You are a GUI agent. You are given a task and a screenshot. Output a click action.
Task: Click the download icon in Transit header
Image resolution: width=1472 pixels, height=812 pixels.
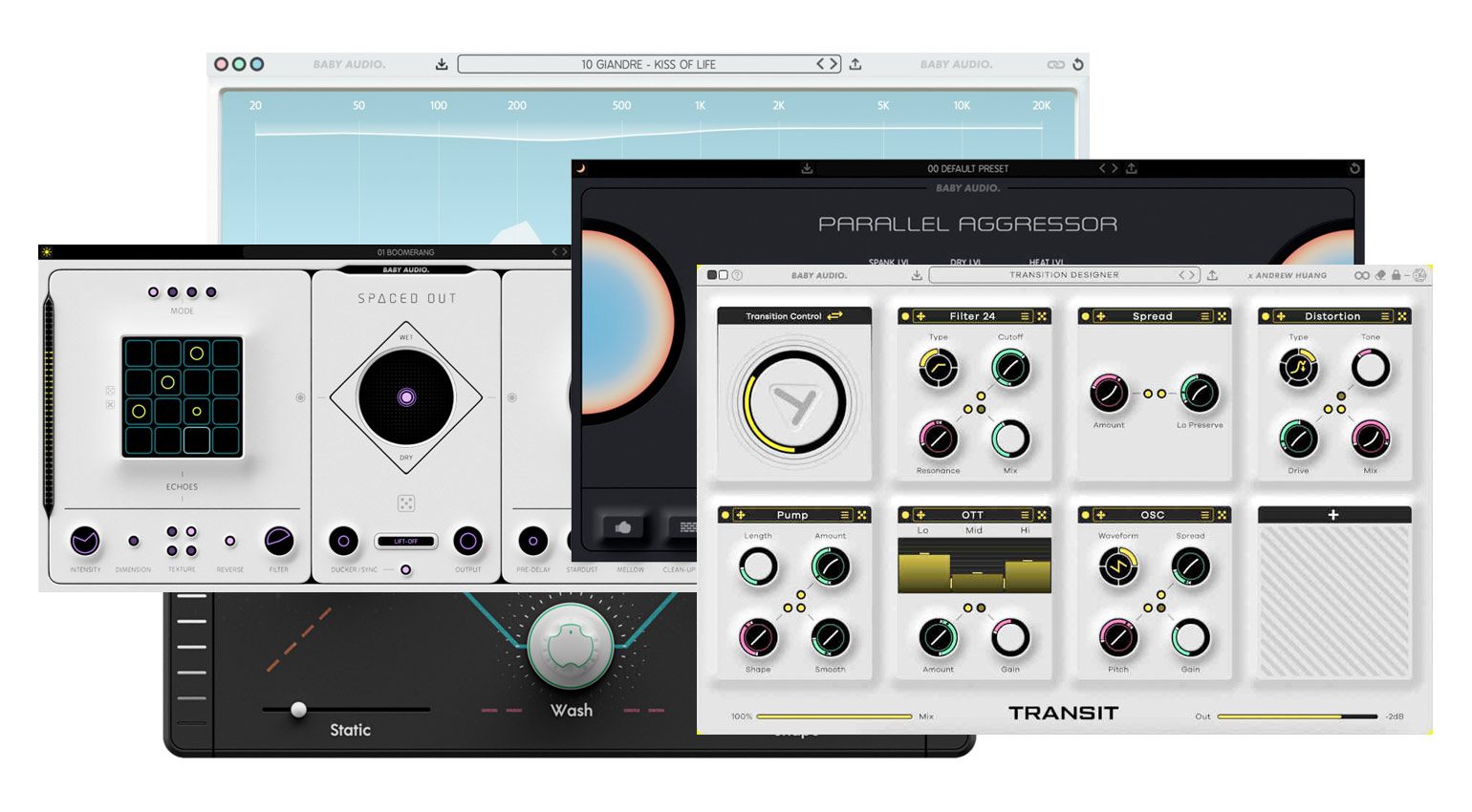[x=917, y=275]
